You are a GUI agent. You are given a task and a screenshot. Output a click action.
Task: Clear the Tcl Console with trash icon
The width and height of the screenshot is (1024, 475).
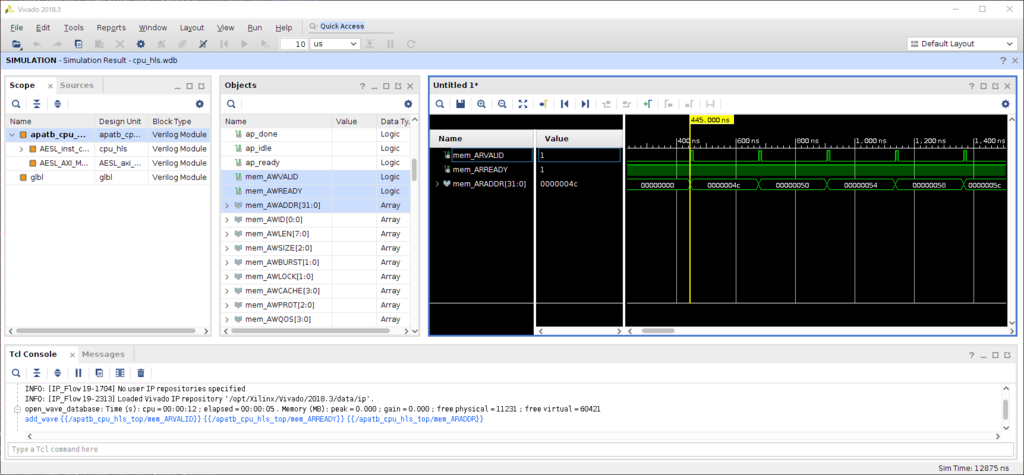point(141,373)
